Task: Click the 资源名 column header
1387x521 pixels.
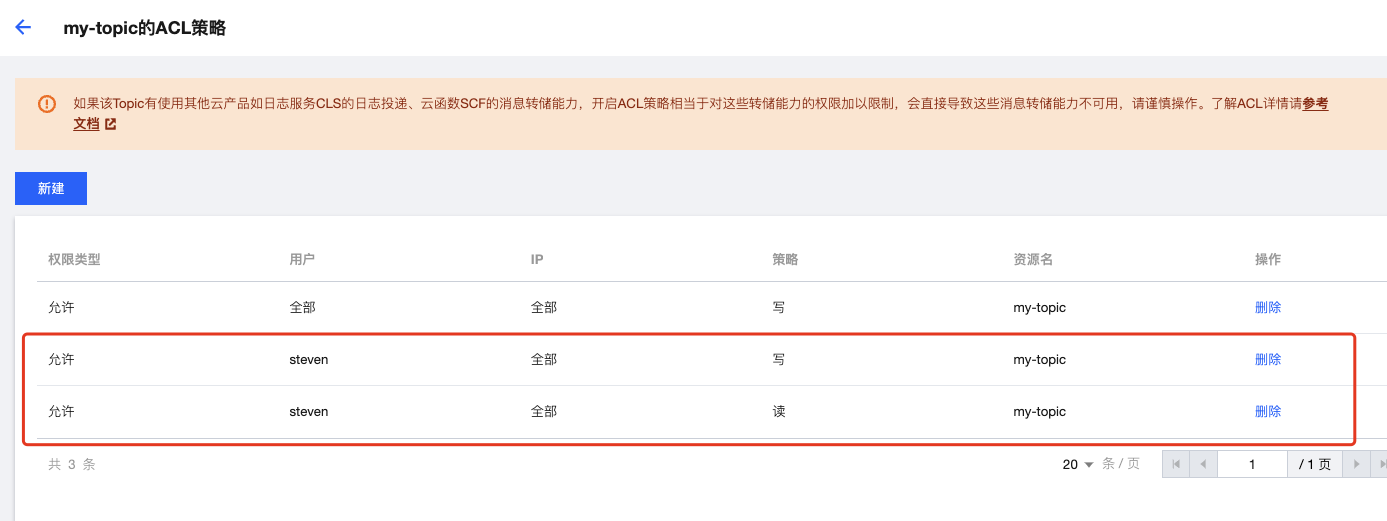Action: click(x=1033, y=259)
